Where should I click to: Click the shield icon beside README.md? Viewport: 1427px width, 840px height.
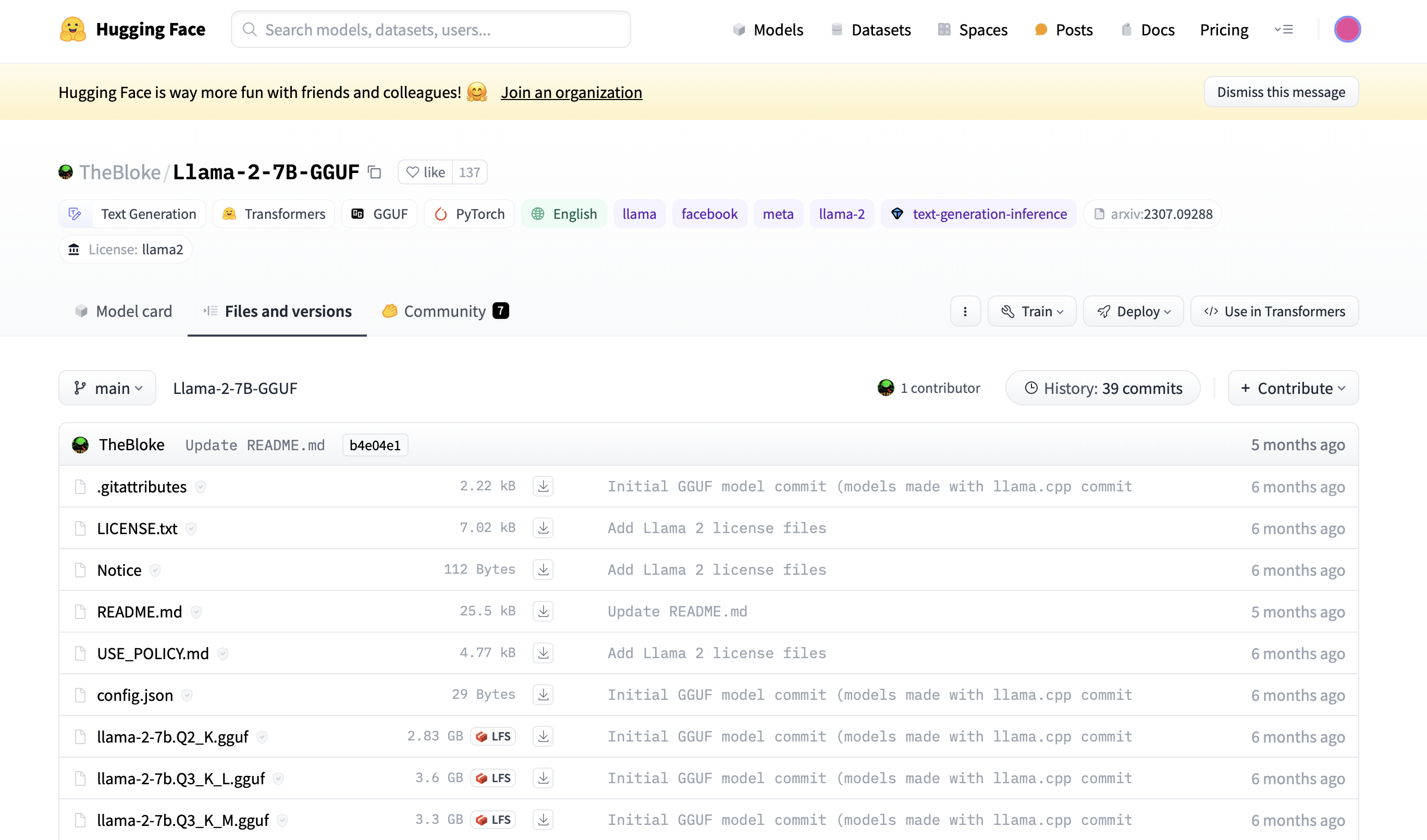click(196, 612)
